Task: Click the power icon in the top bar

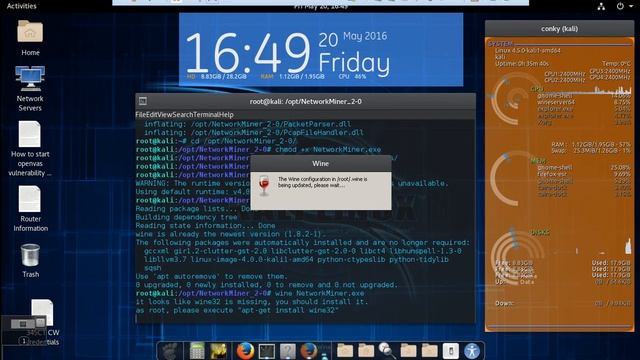Action: [x=620, y=6]
